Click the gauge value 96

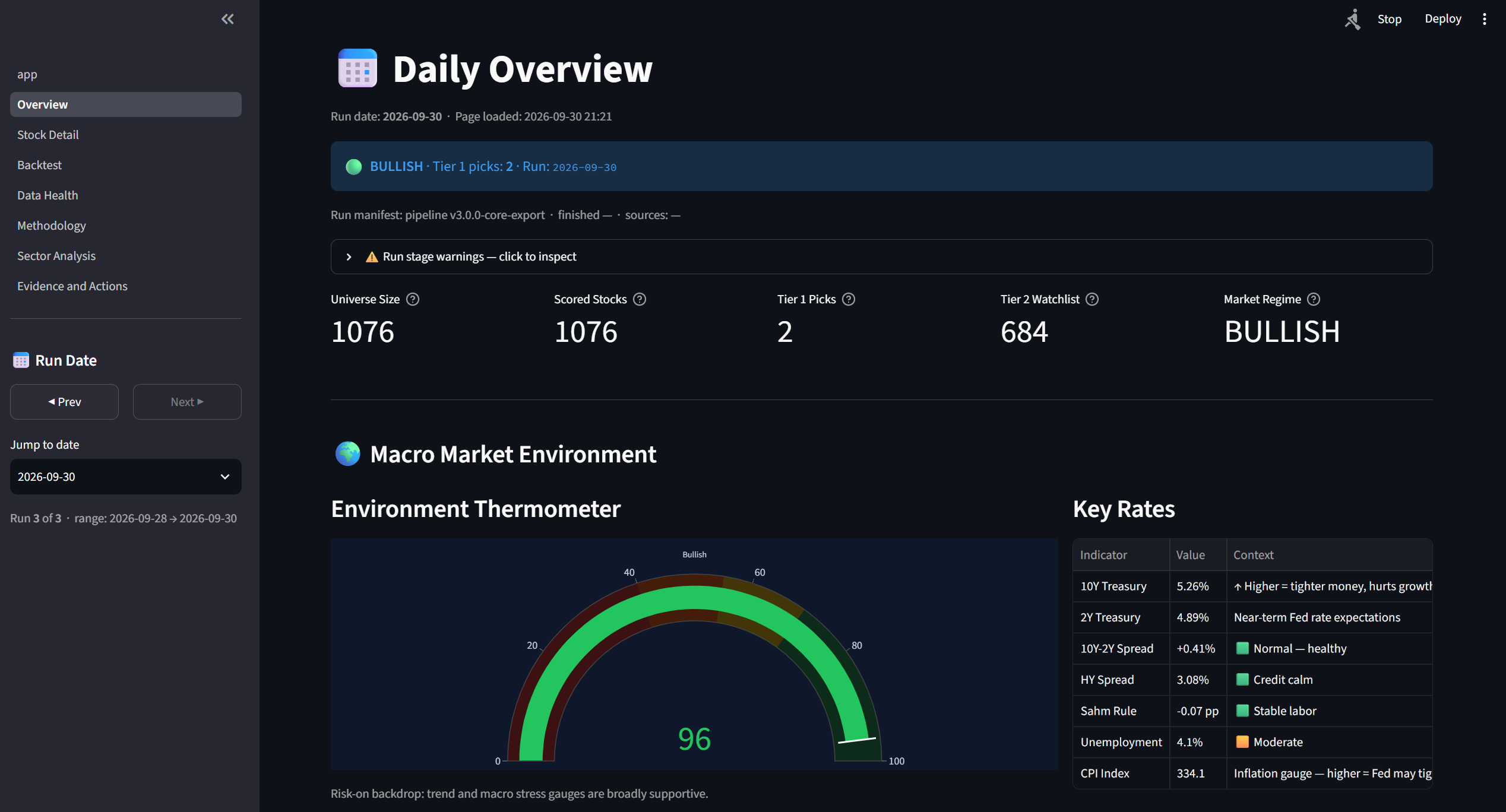(694, 739)
